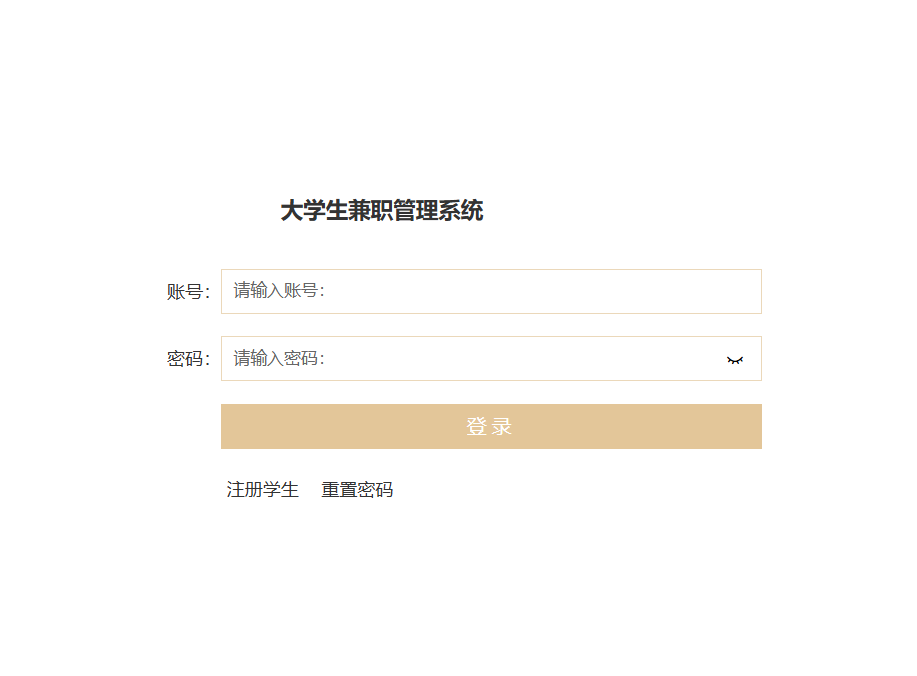Viewport: 917px width, 676px height.
Task: Toggle password visibility eye icon
Action: pyautogui.click(x=735, y=360)
